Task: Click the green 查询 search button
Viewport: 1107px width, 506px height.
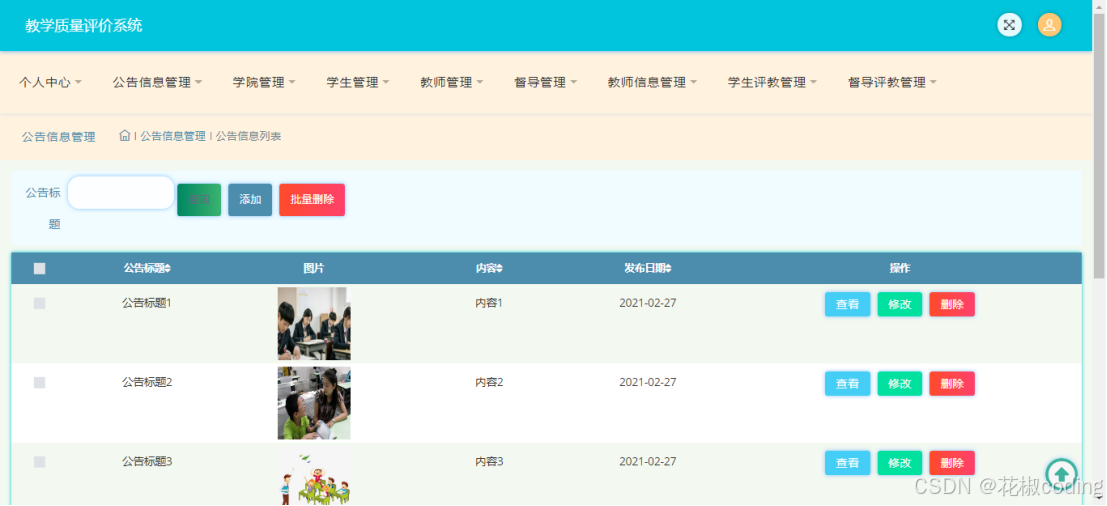Action: pos(199,200)
